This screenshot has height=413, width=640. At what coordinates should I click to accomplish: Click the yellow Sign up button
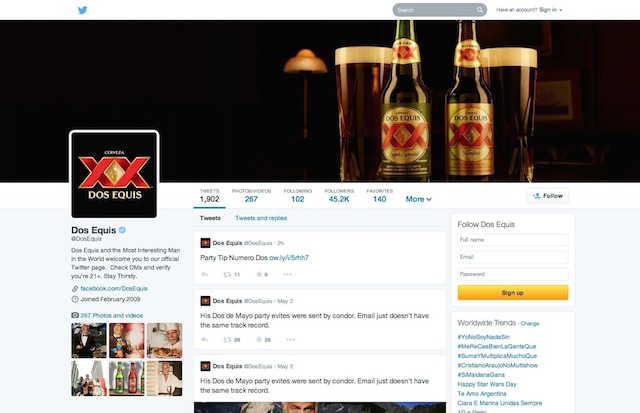pyautogui.click(x=512, y=293)
